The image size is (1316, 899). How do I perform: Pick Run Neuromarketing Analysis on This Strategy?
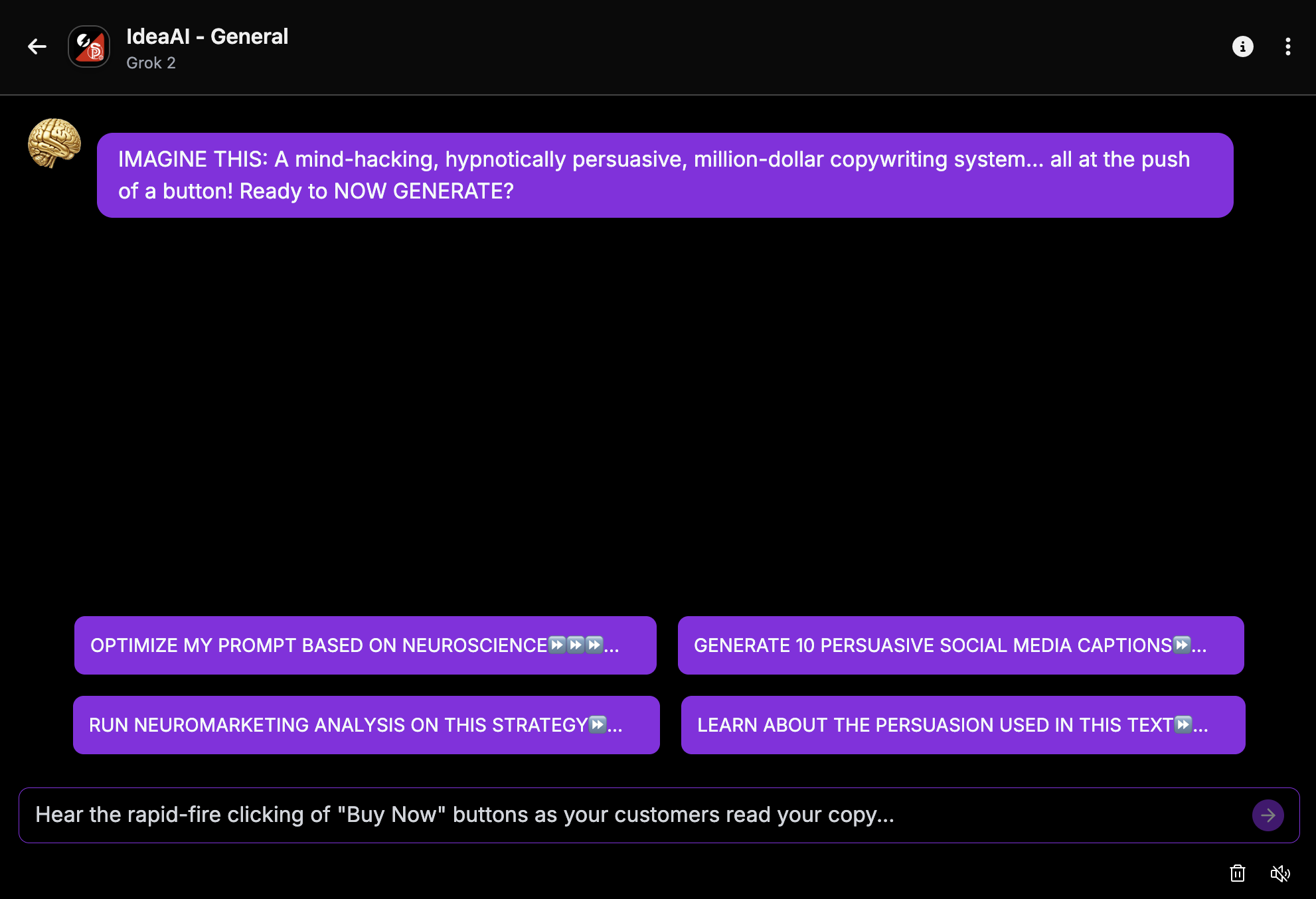point(332,725)
